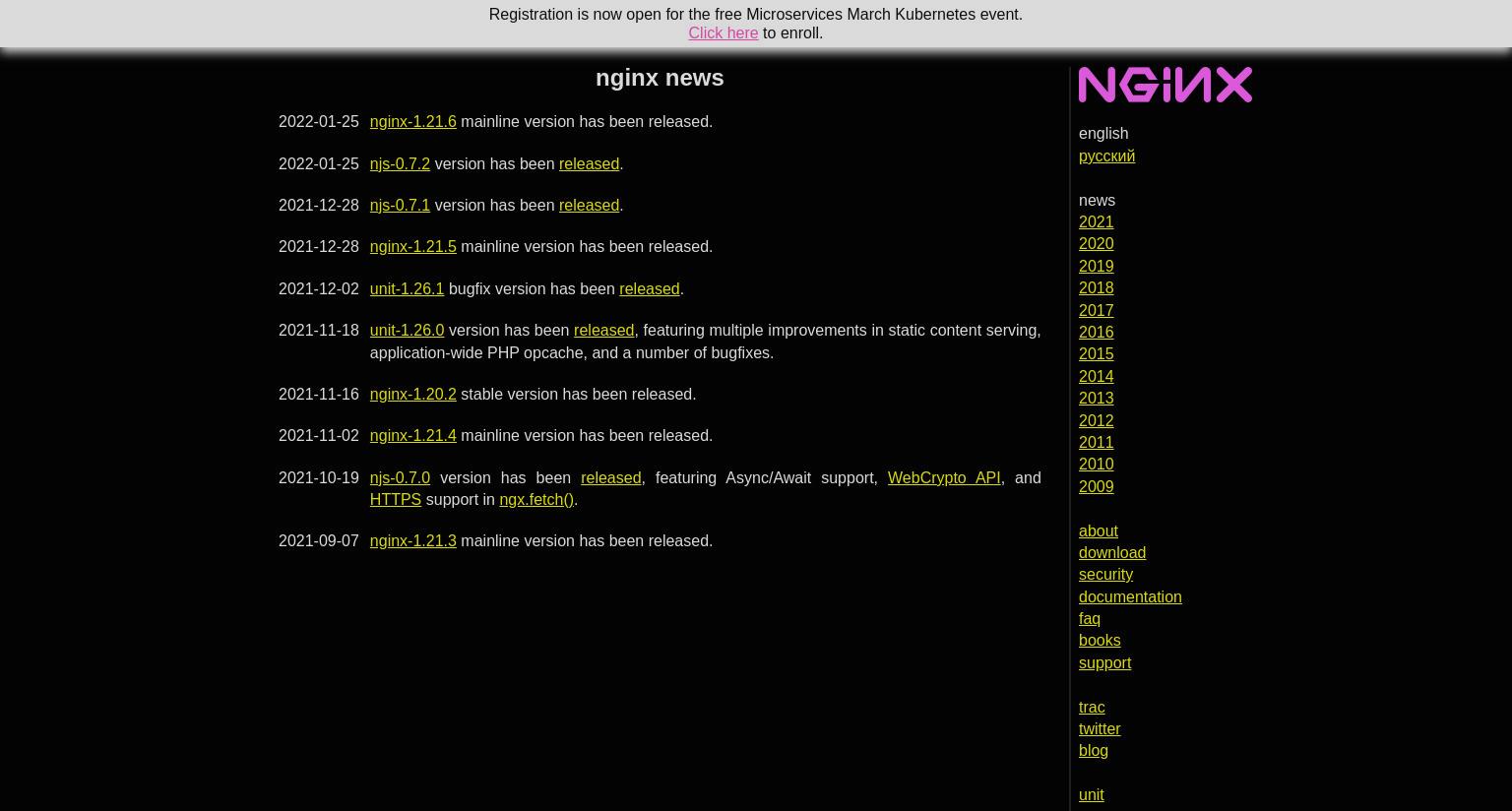The height and width of the screenshot is (811, 1512).
Task: Open 2010 news archive
Action: 1096,464
